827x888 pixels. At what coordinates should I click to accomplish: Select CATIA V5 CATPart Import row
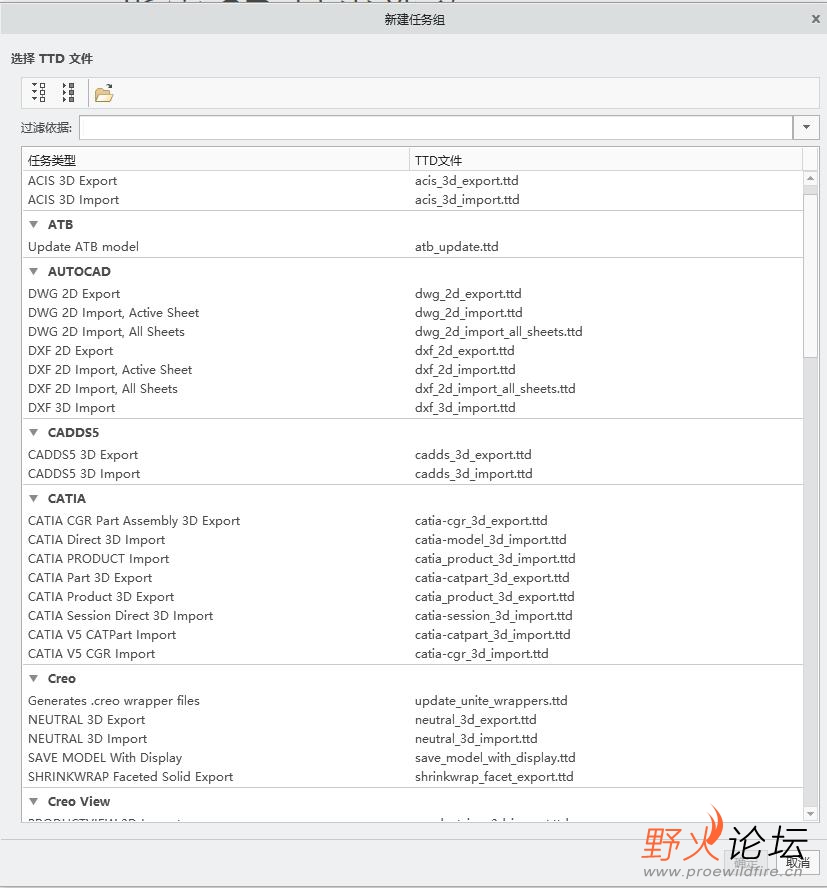[412, 634]
